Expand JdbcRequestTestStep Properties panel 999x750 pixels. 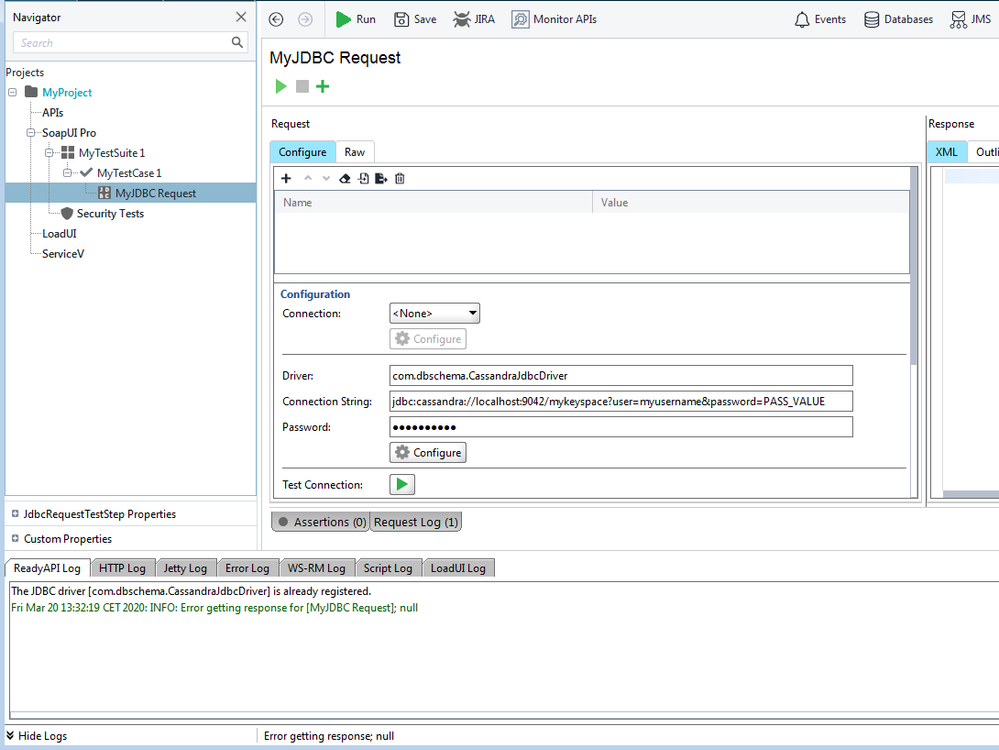pos(15,514)
